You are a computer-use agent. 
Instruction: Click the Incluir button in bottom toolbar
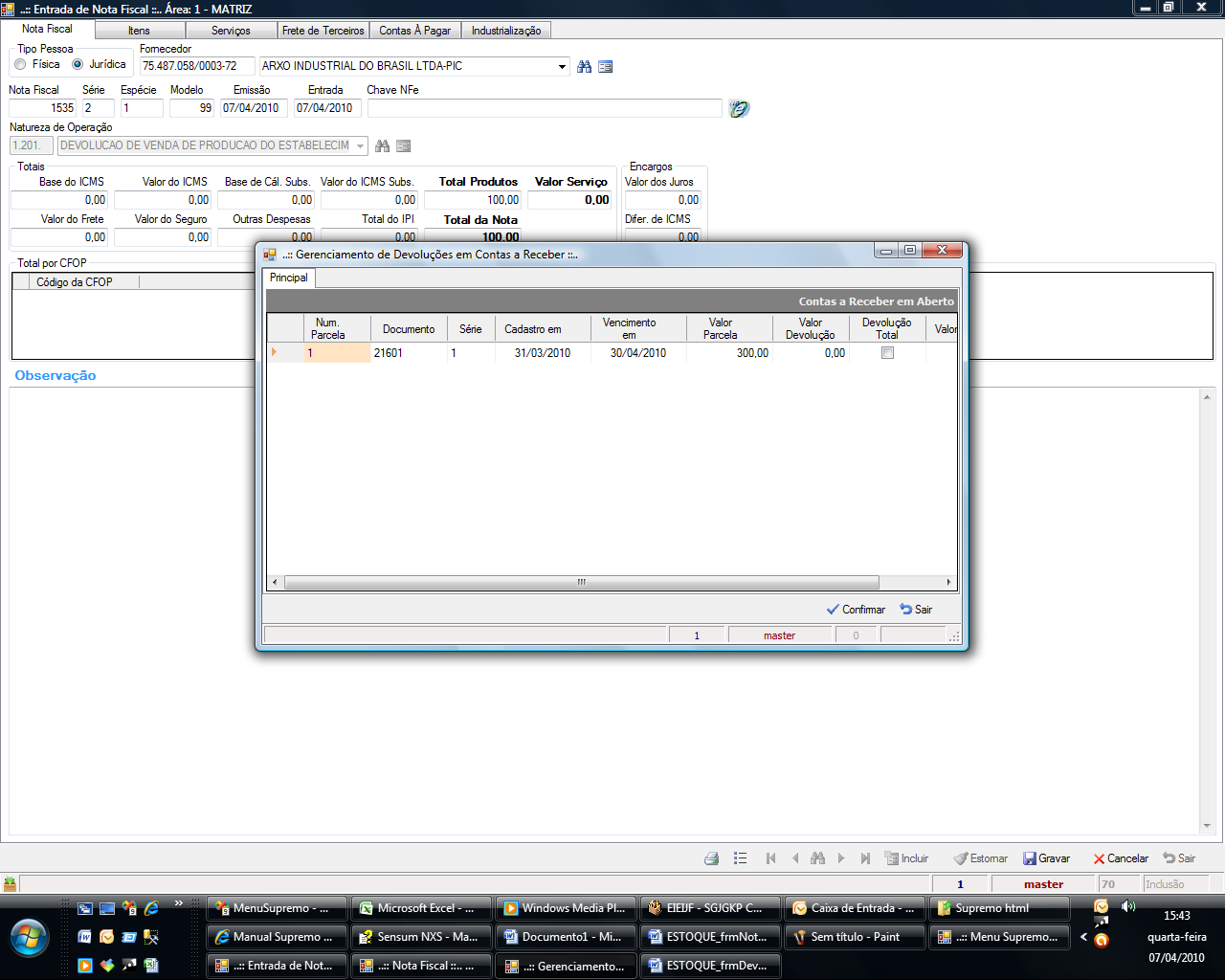(x=906, y=858)
